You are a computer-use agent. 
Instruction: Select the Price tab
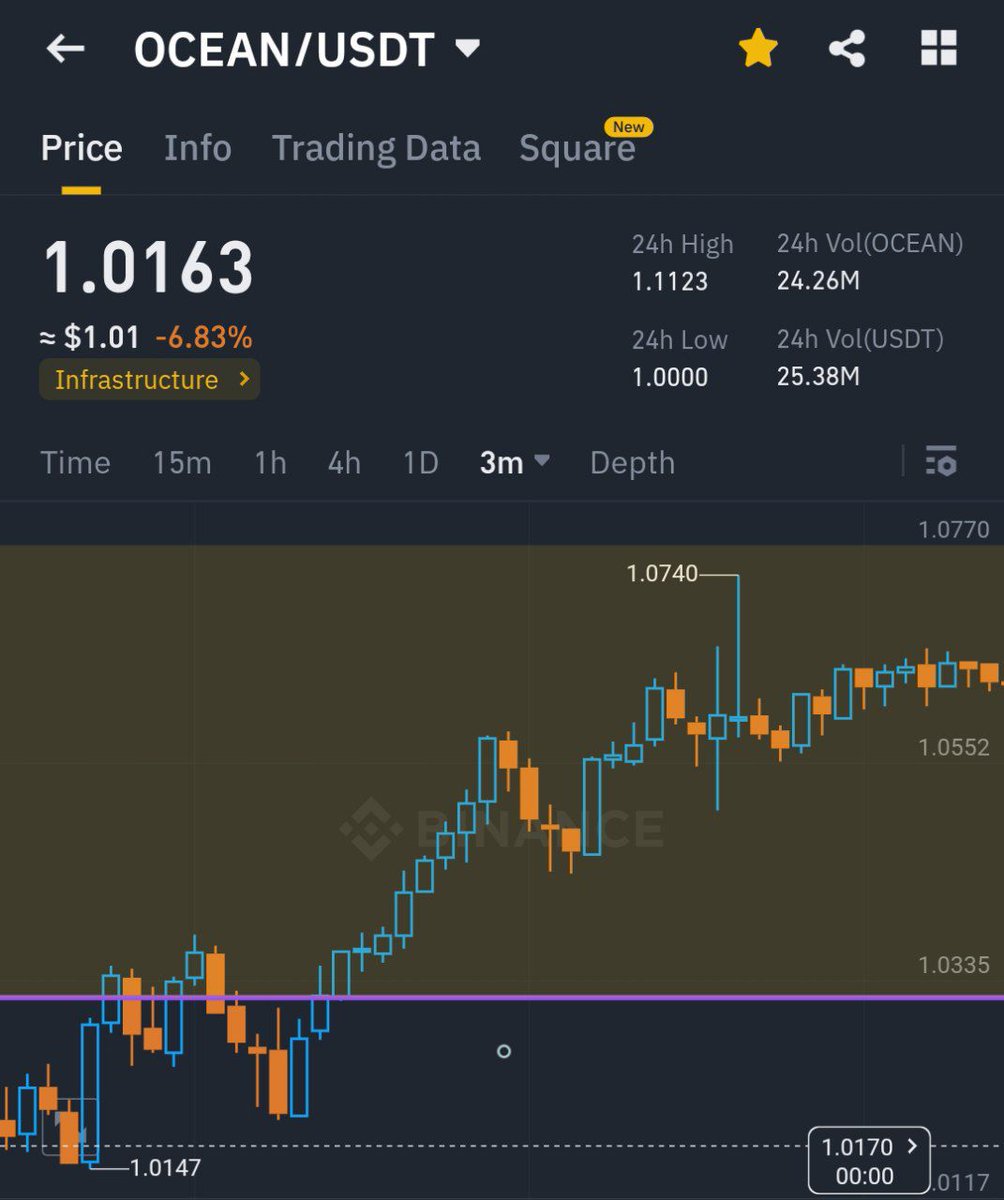click(x=80, y=147)
